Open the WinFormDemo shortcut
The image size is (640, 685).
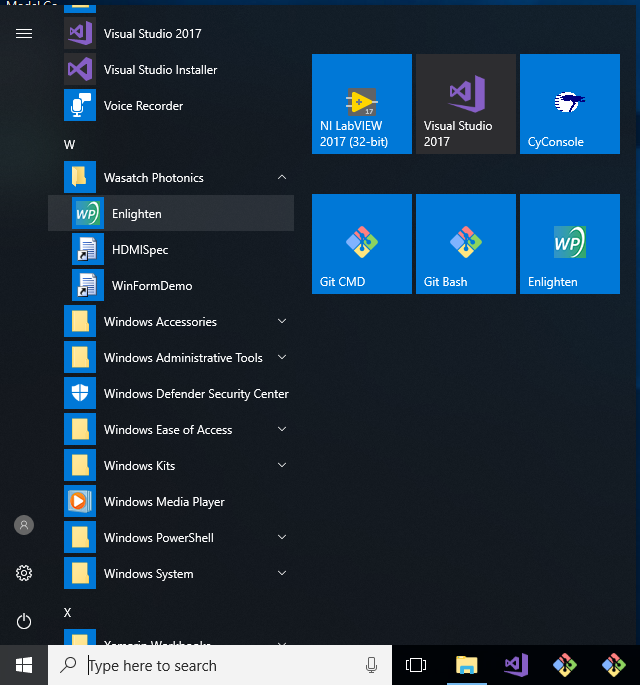pos(151,286)
